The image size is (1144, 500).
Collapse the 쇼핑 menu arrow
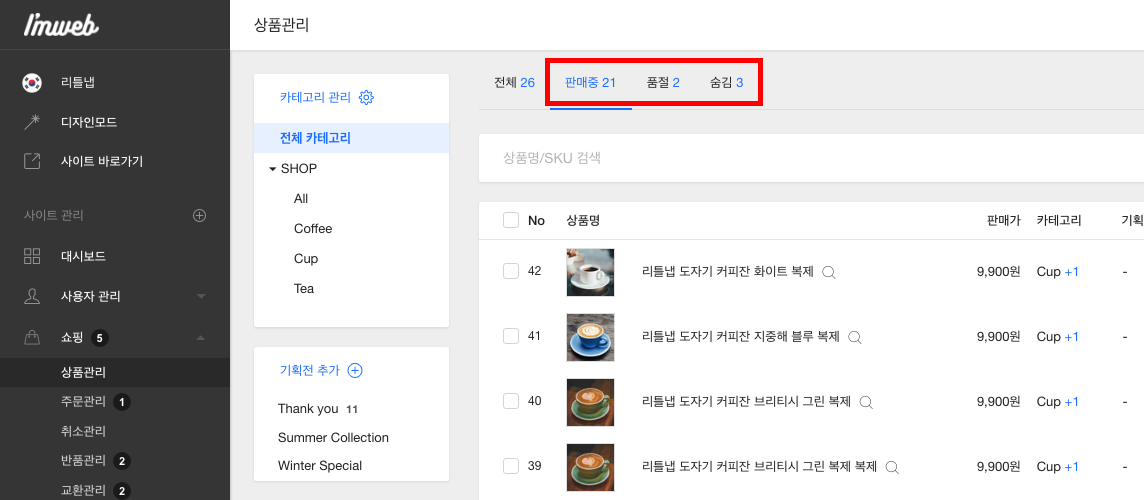pyautogui.click(x=201, y=337)
